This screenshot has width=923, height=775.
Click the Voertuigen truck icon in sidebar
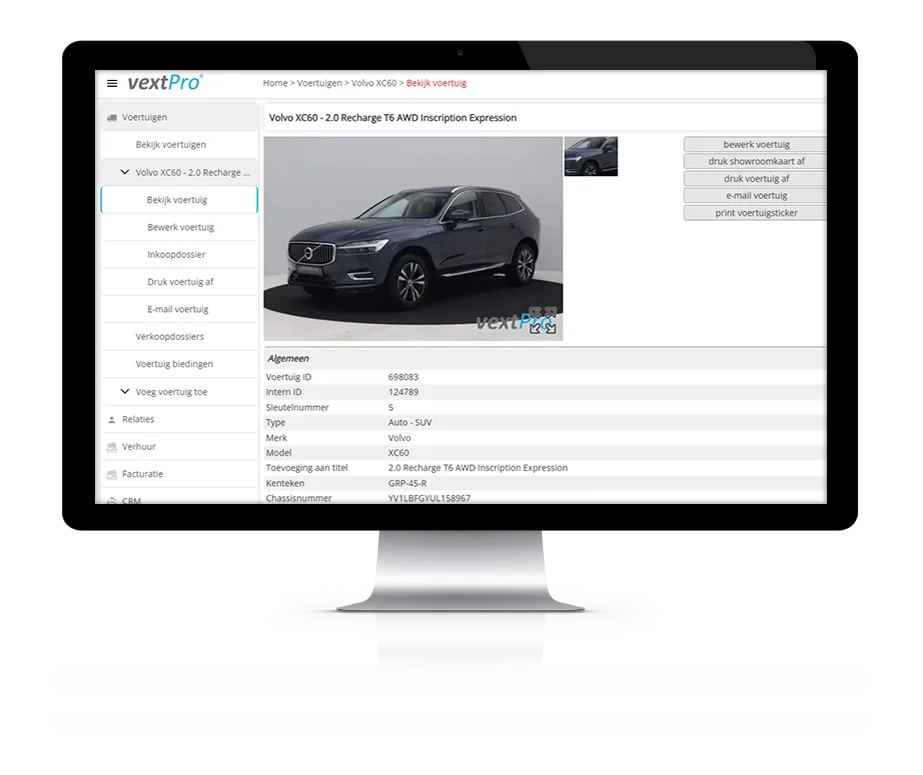[111, 118]
